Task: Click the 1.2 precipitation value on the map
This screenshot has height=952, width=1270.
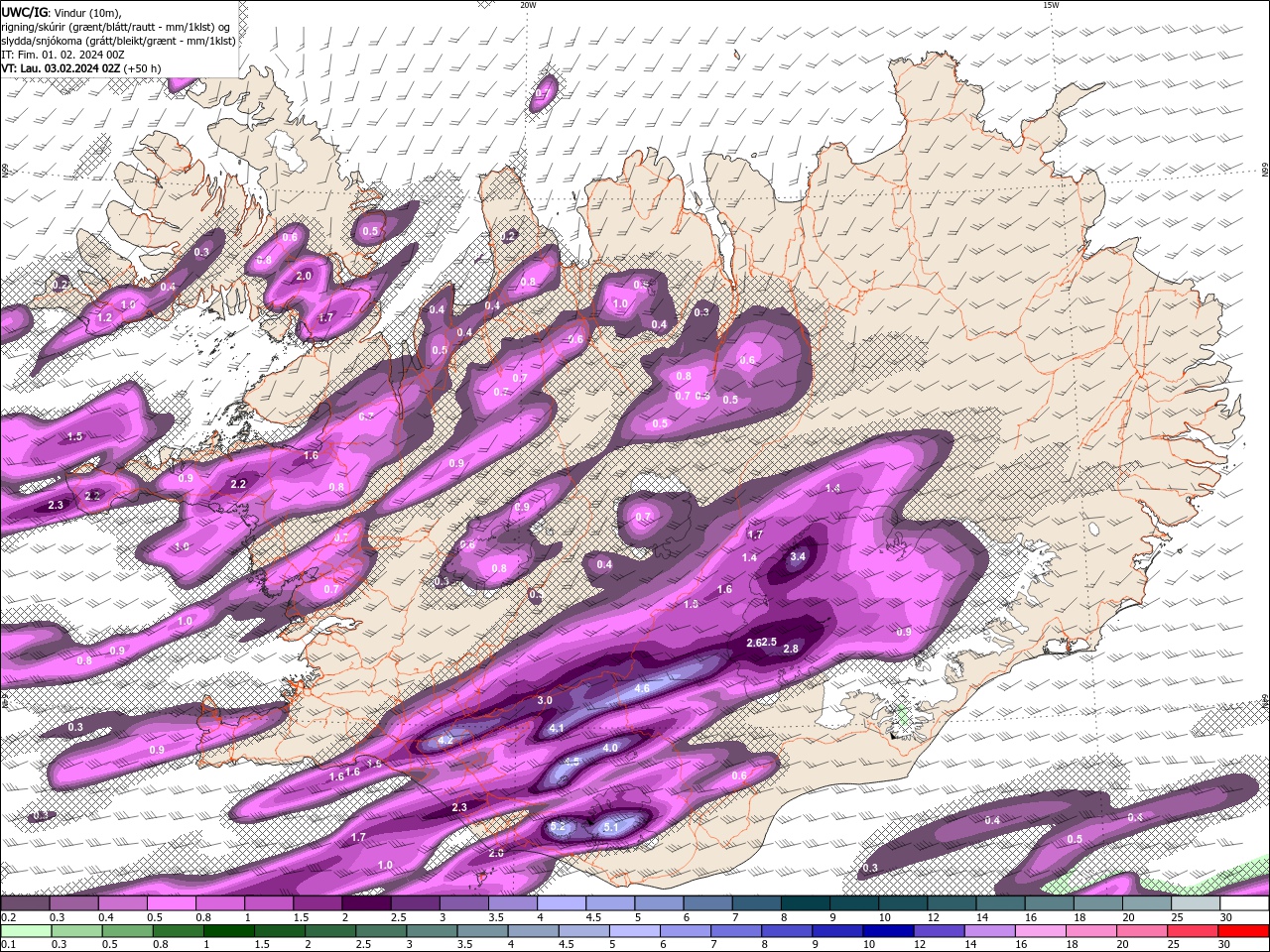Action: click(x=105, y=318)
